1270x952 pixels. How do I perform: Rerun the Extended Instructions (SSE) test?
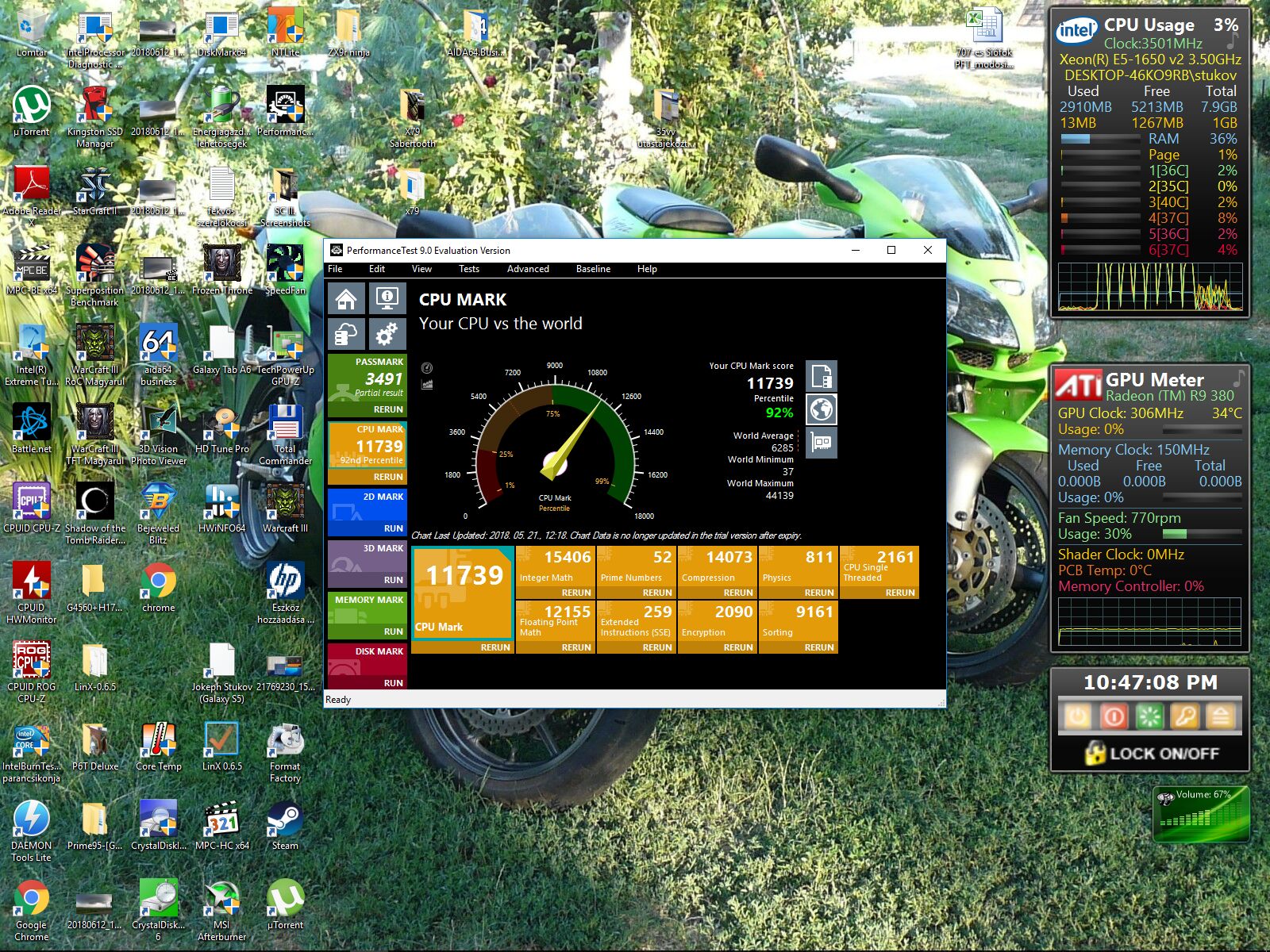[x=657, y=647]
